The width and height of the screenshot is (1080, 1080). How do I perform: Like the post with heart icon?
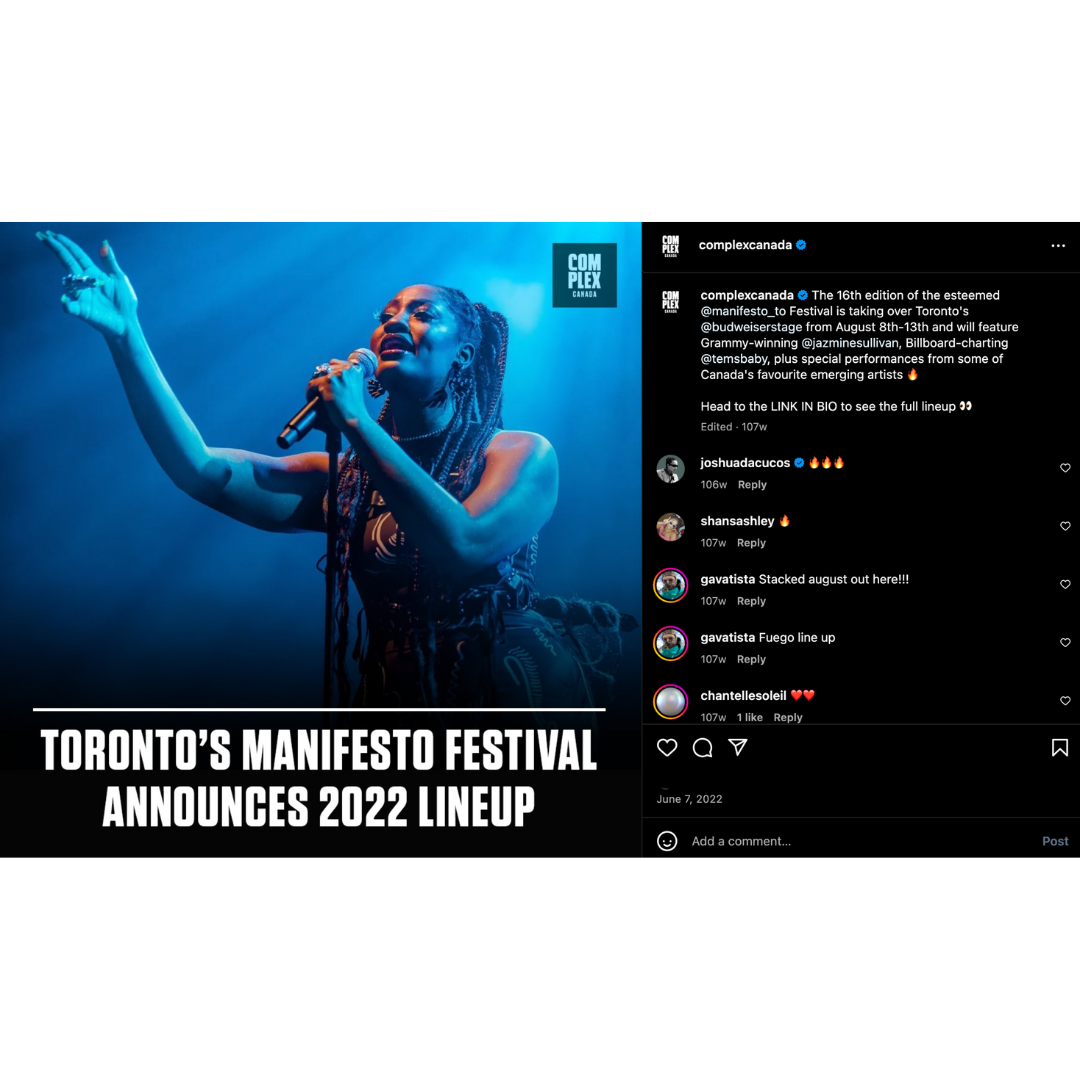pos(667,747)
